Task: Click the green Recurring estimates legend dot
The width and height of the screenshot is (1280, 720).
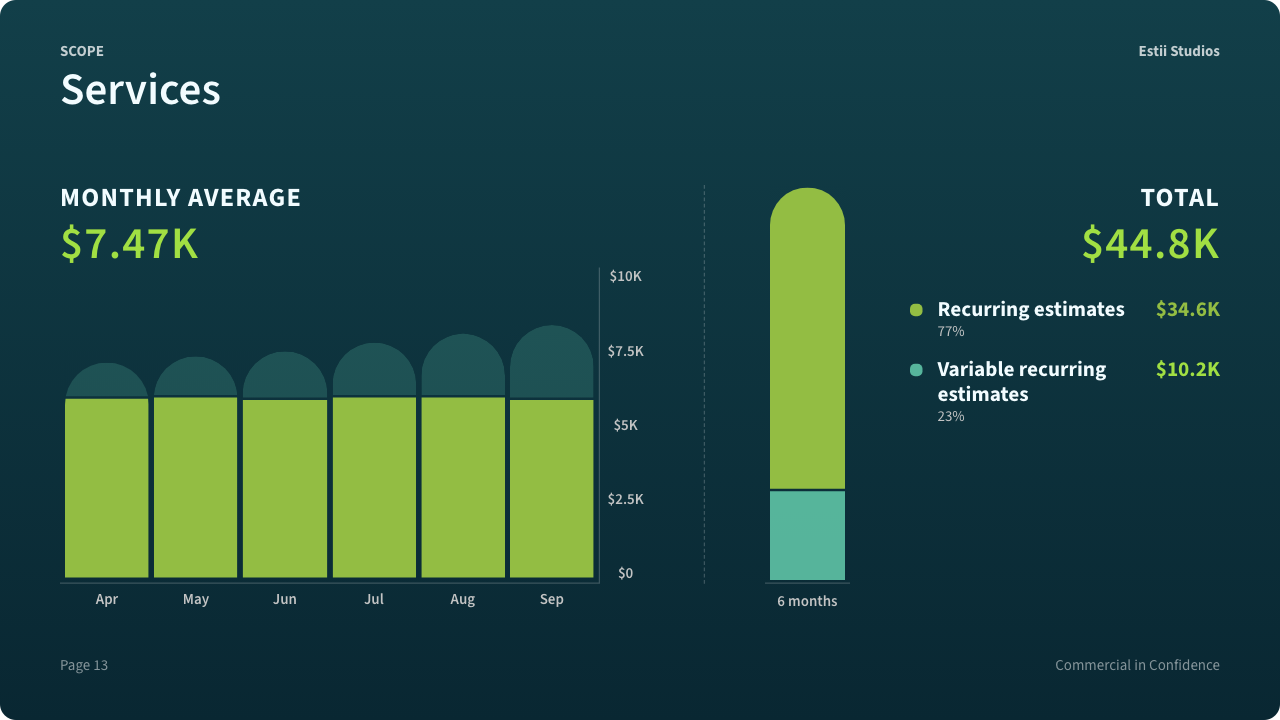Action: coord(916,310)
